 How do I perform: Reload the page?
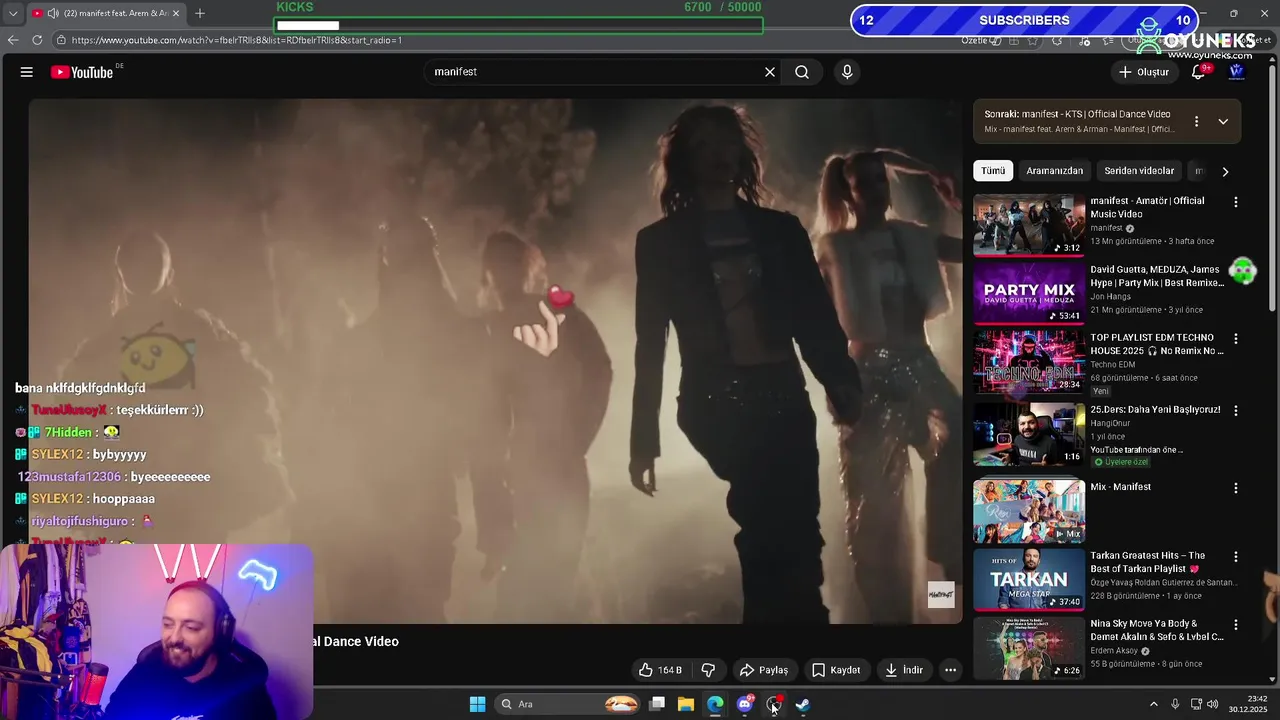(37, 40)
